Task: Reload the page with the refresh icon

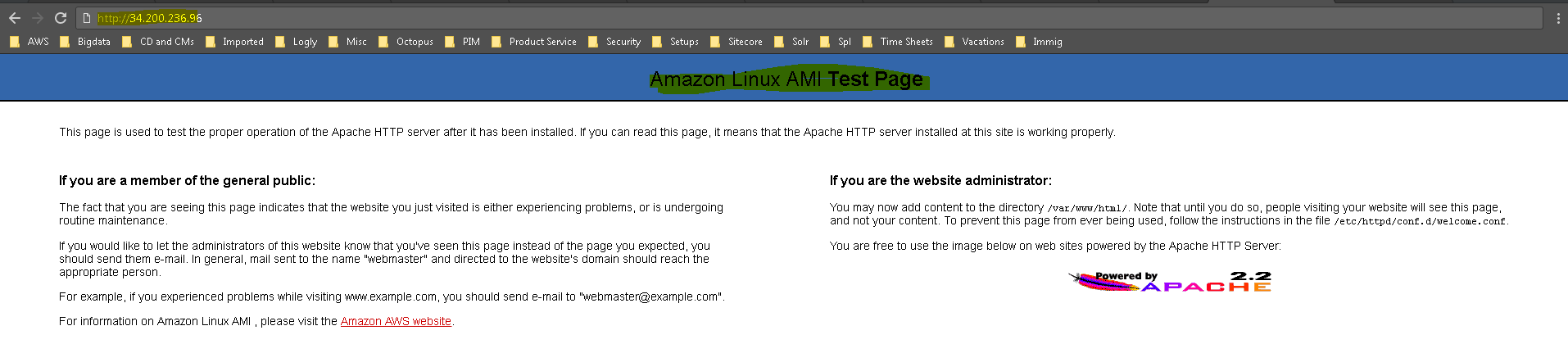Action: click(x=61, y=18)
